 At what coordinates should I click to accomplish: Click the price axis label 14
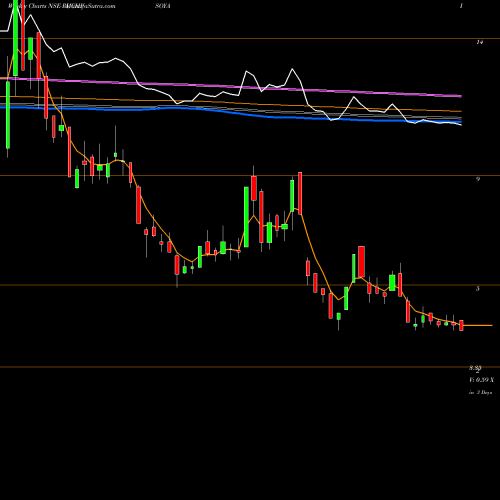tap(480, 42)
